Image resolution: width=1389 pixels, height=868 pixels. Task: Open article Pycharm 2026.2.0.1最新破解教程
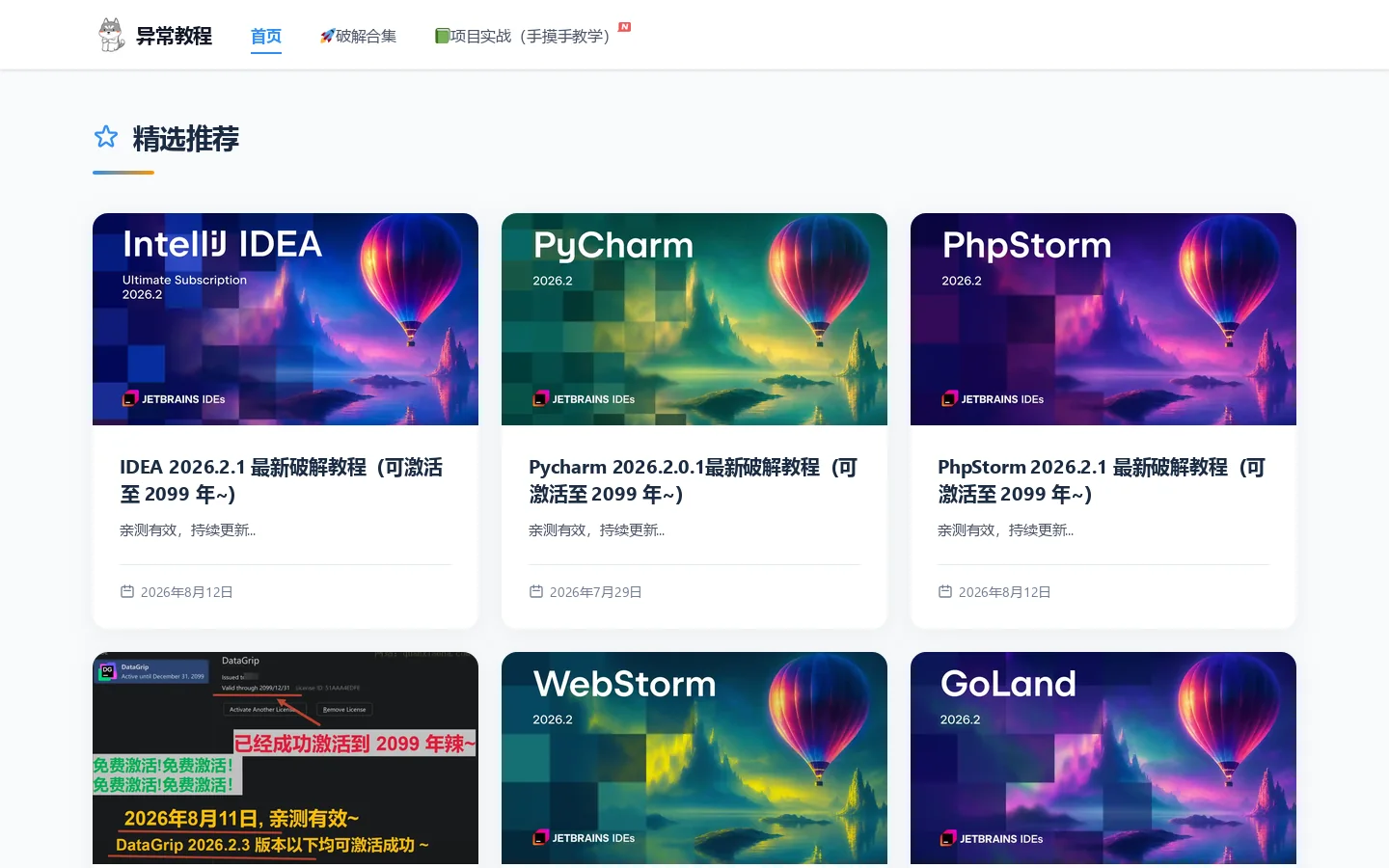[693, 480]
